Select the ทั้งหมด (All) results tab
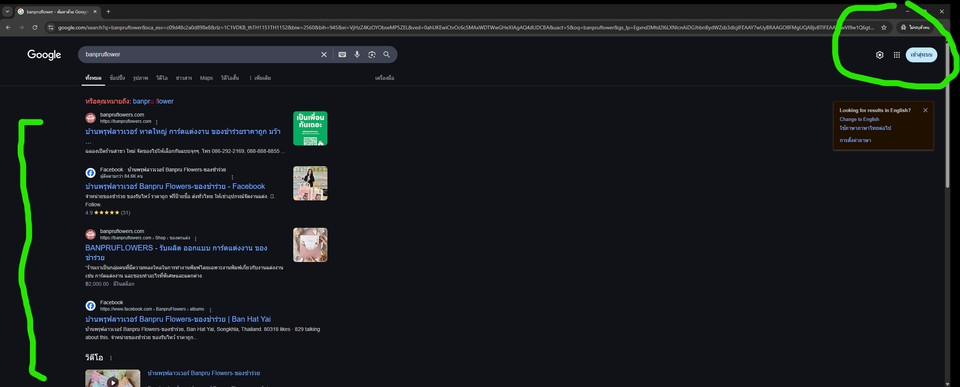This screenshot has width=960, height=387. coord(93,78)
